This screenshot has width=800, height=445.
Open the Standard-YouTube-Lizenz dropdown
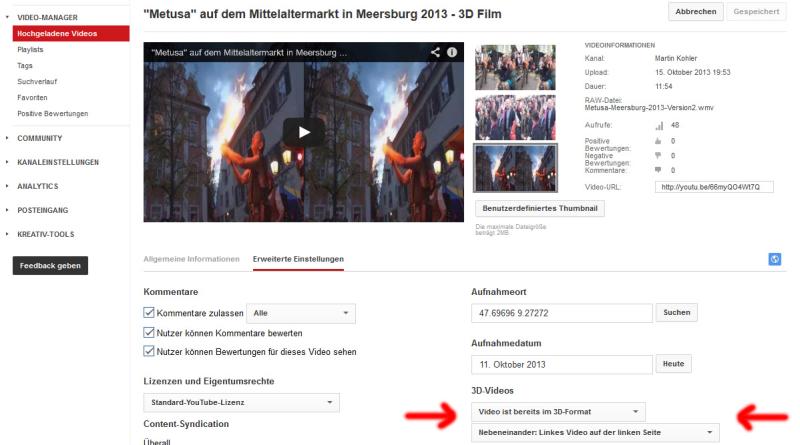coord(240,403)
